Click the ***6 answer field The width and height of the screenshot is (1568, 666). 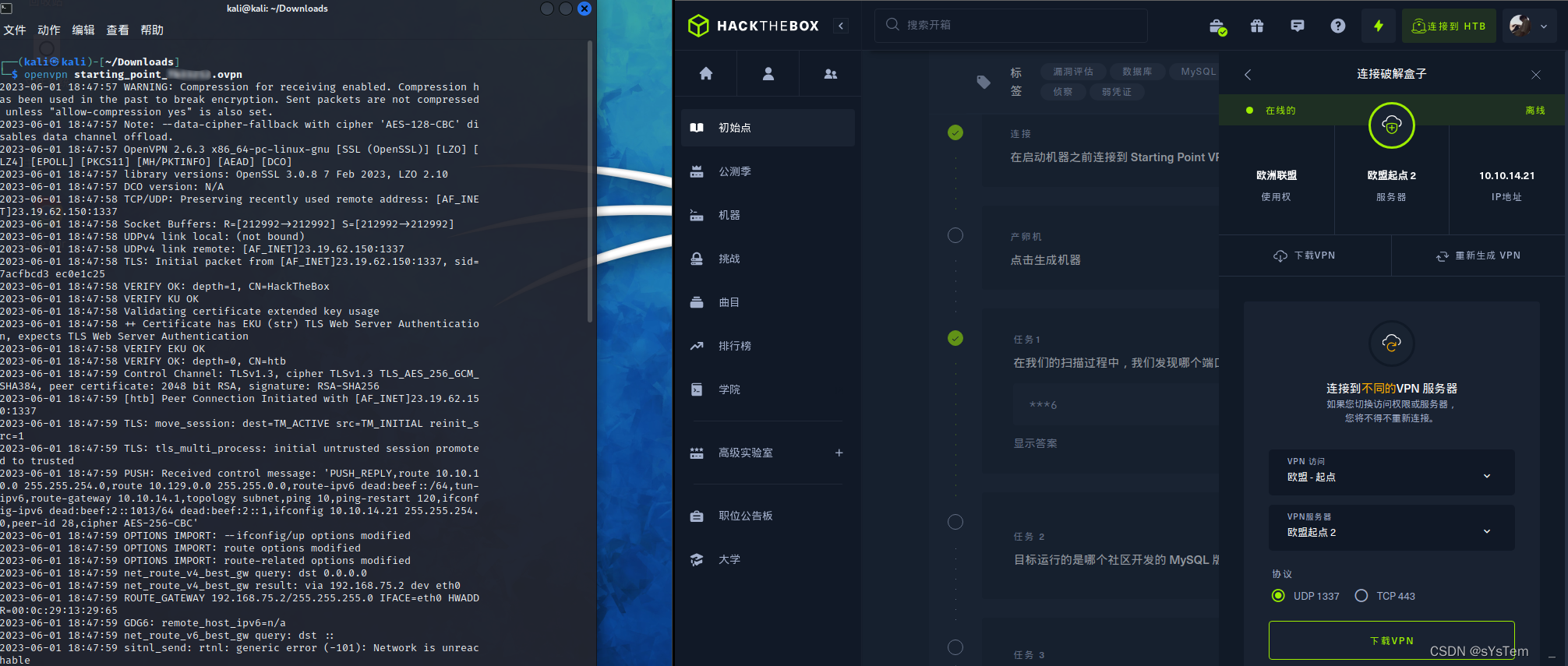(1116, 405)
